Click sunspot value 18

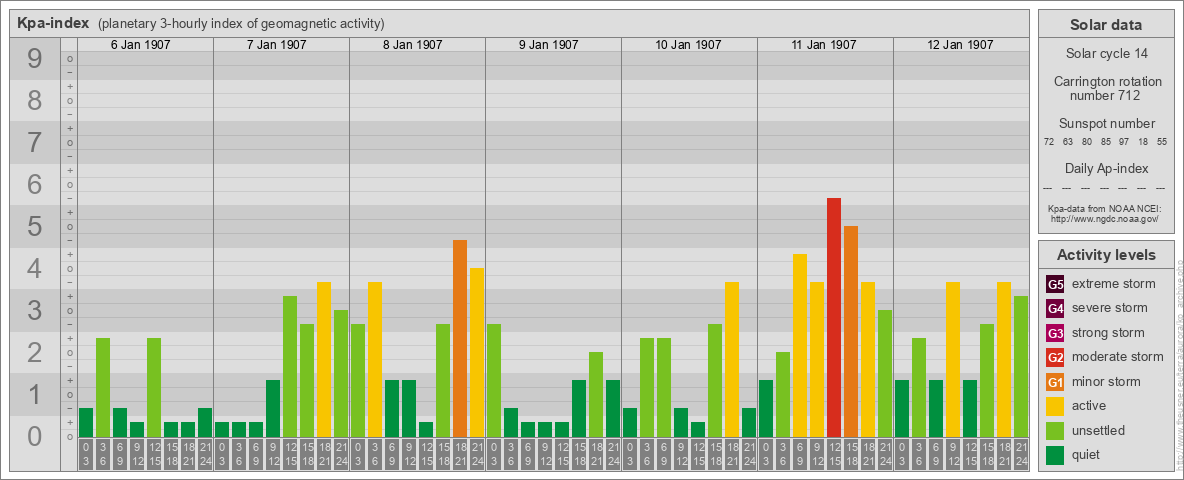(x=1143, y=141)
